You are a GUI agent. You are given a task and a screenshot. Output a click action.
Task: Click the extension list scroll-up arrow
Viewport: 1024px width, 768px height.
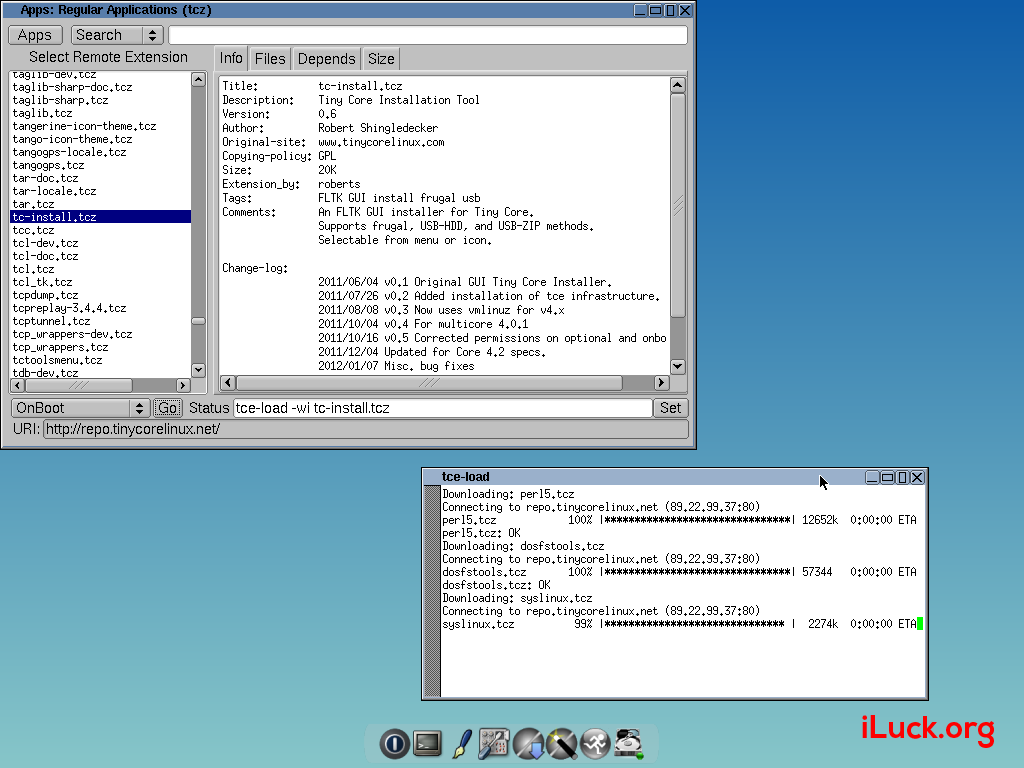coord(199,79)
